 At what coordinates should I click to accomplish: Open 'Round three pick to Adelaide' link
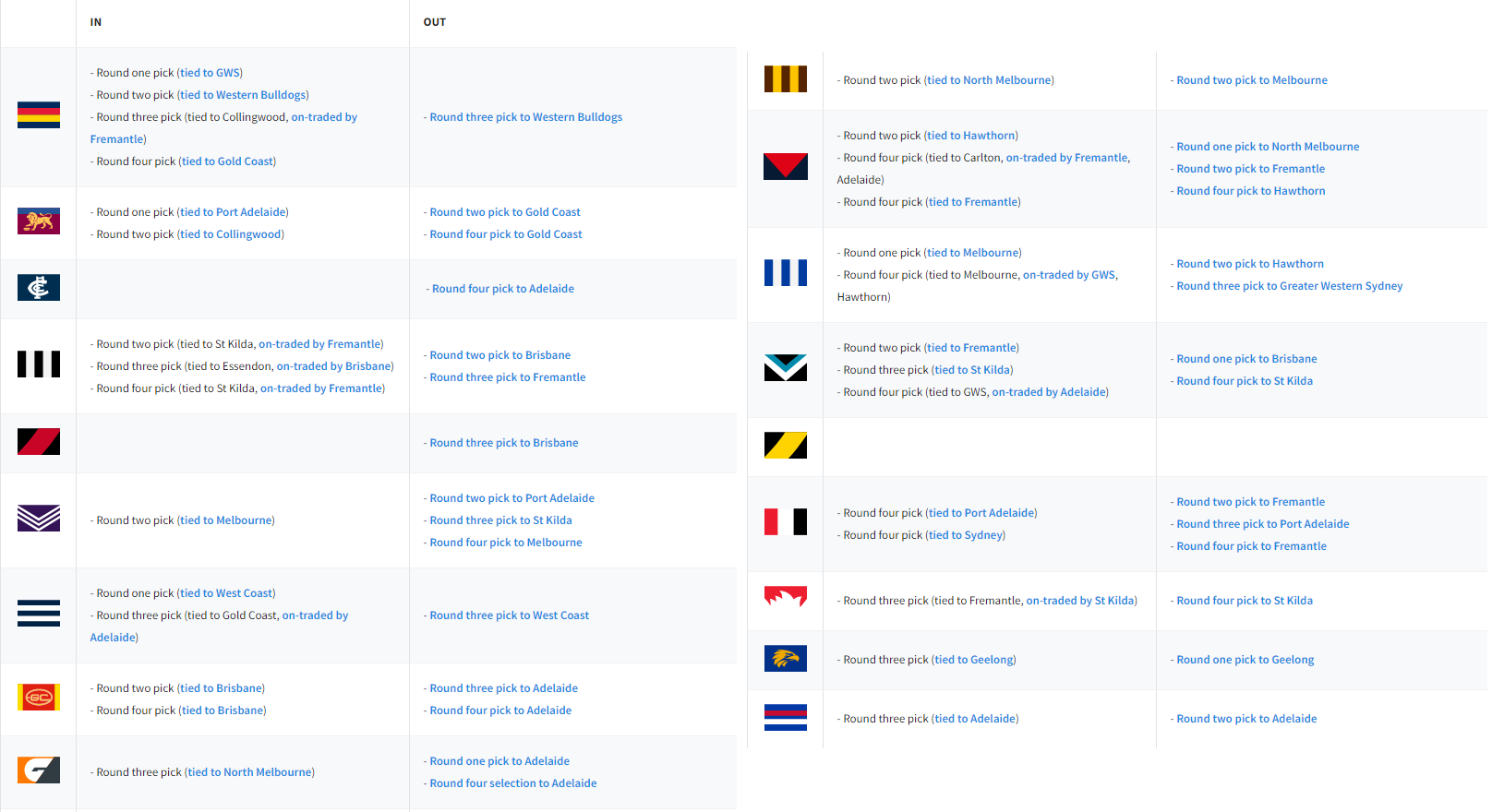tap(504, 688)
